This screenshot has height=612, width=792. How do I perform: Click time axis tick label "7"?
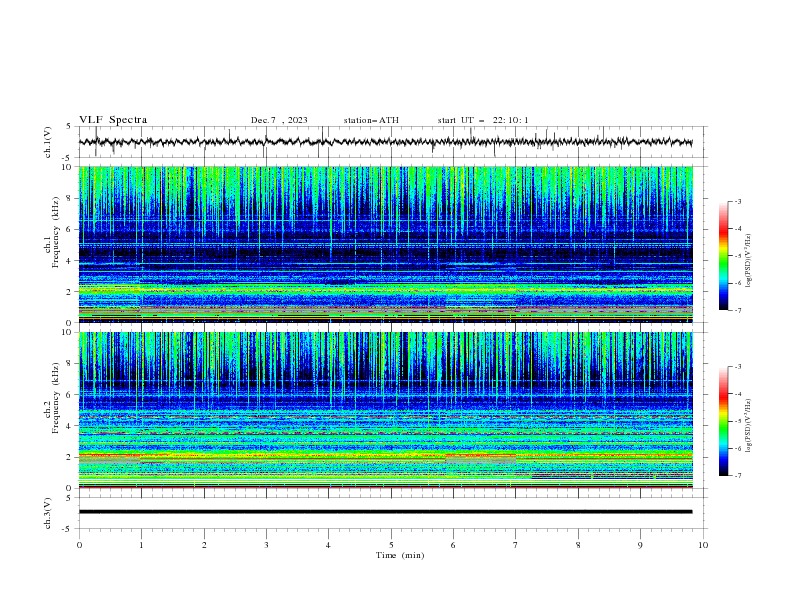516,545
